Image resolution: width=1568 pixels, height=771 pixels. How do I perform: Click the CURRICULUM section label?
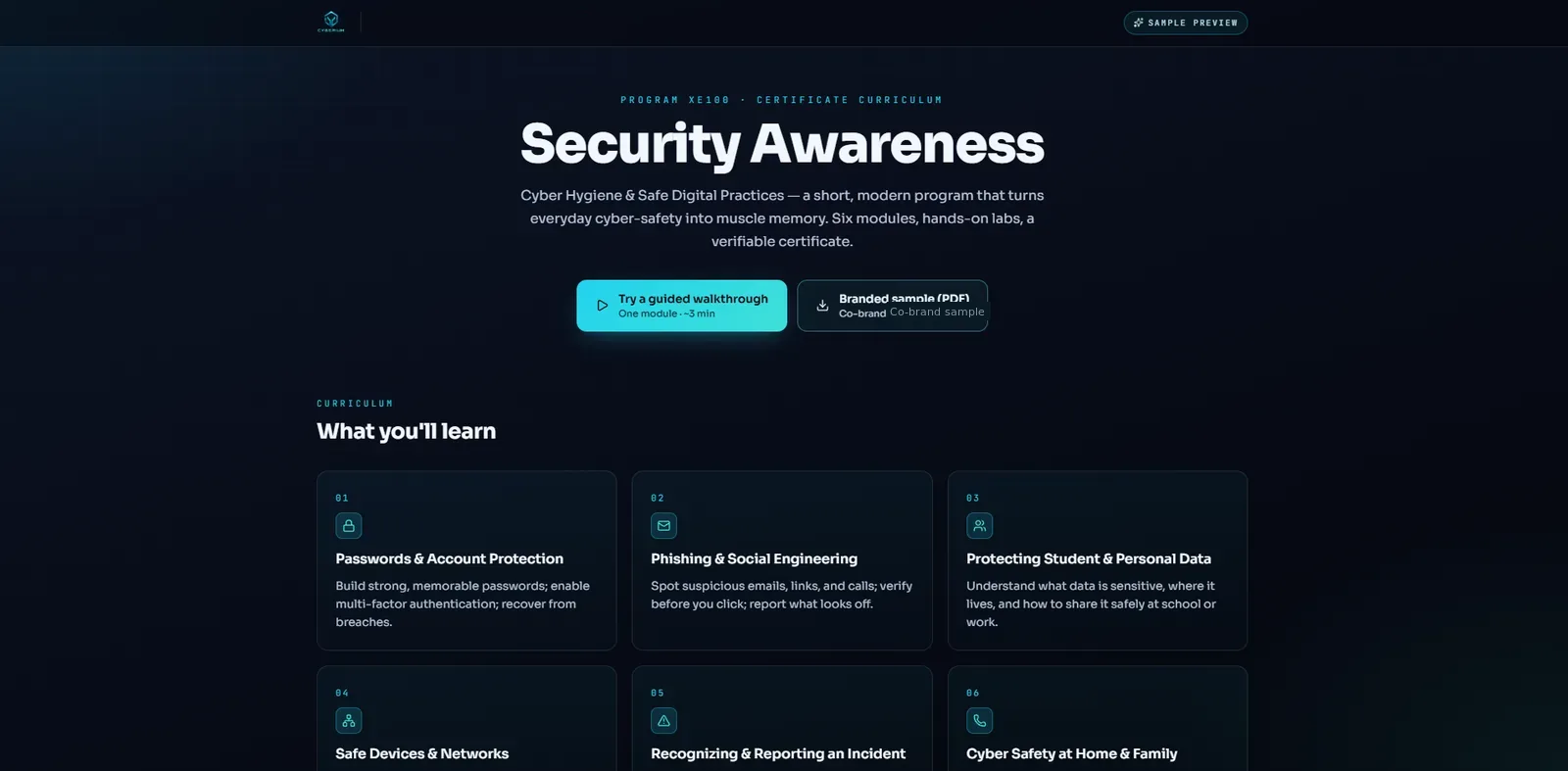(x=355, y=404)
